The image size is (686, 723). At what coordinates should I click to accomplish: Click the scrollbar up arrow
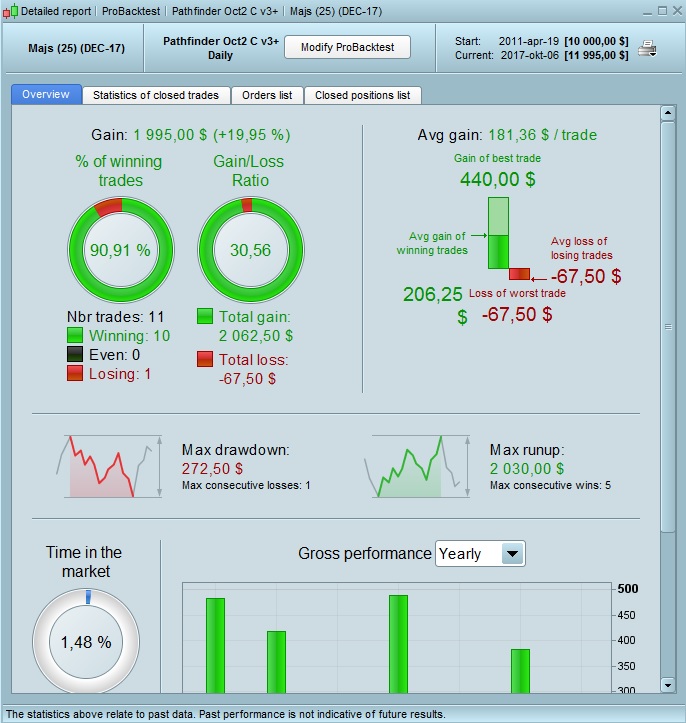[668, 113]
